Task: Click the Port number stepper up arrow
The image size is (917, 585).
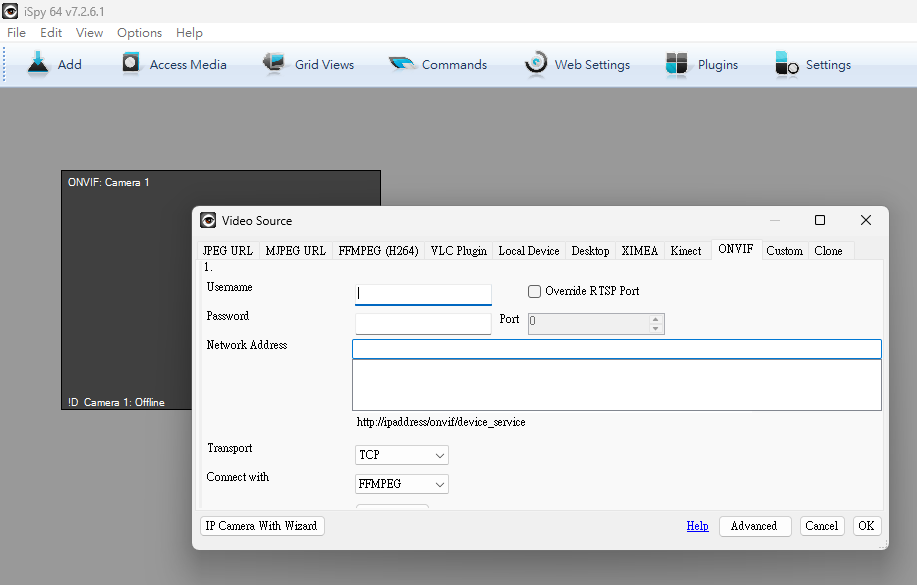Action: pyautogui.click(x=656, y=319)
